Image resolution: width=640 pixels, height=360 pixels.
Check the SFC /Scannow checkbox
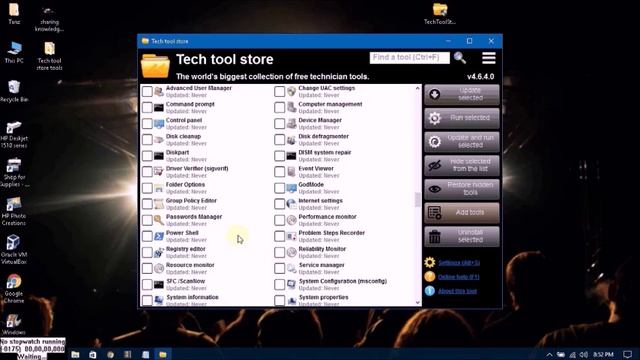click(147, 284)
